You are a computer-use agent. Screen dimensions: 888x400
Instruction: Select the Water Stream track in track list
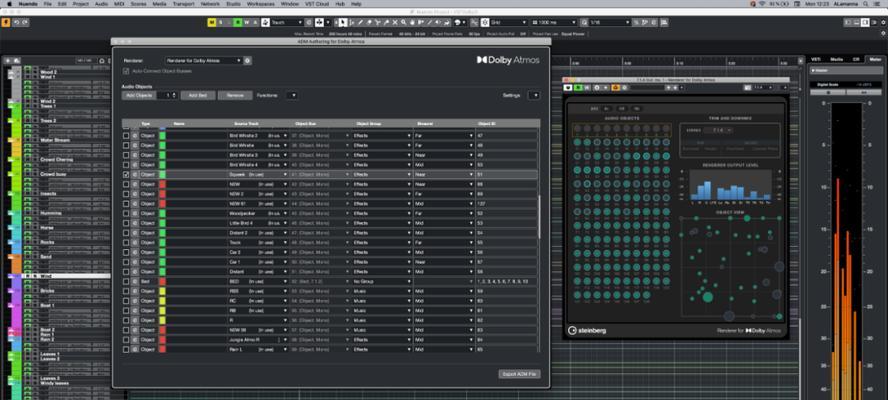55,139
